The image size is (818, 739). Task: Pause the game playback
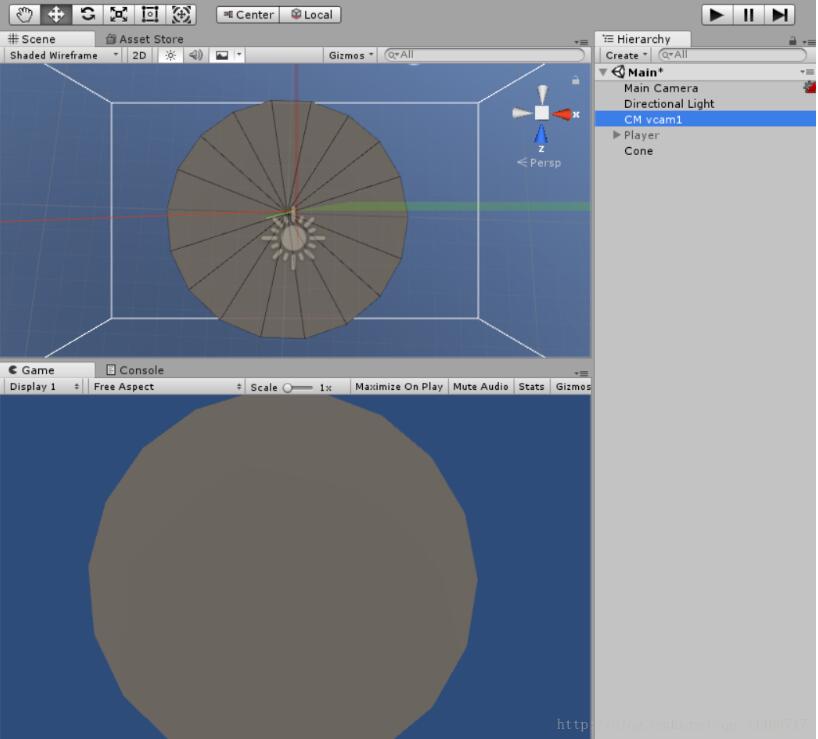(x=748, y=15)
